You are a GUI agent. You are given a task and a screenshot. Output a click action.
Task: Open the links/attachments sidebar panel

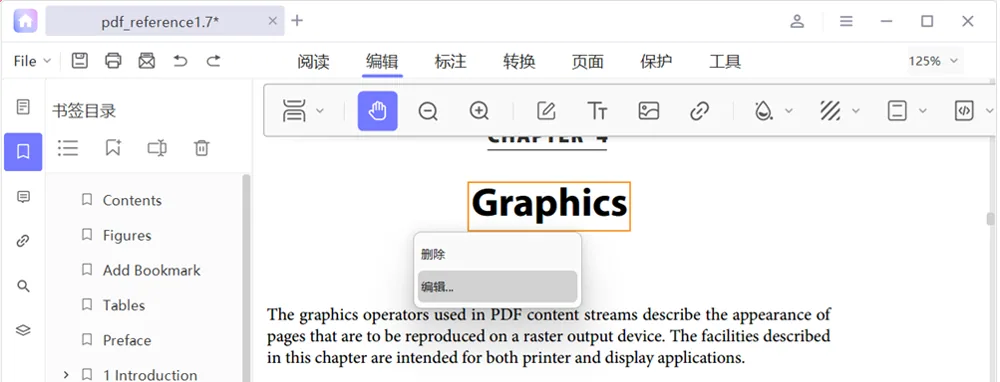point(23,241)
